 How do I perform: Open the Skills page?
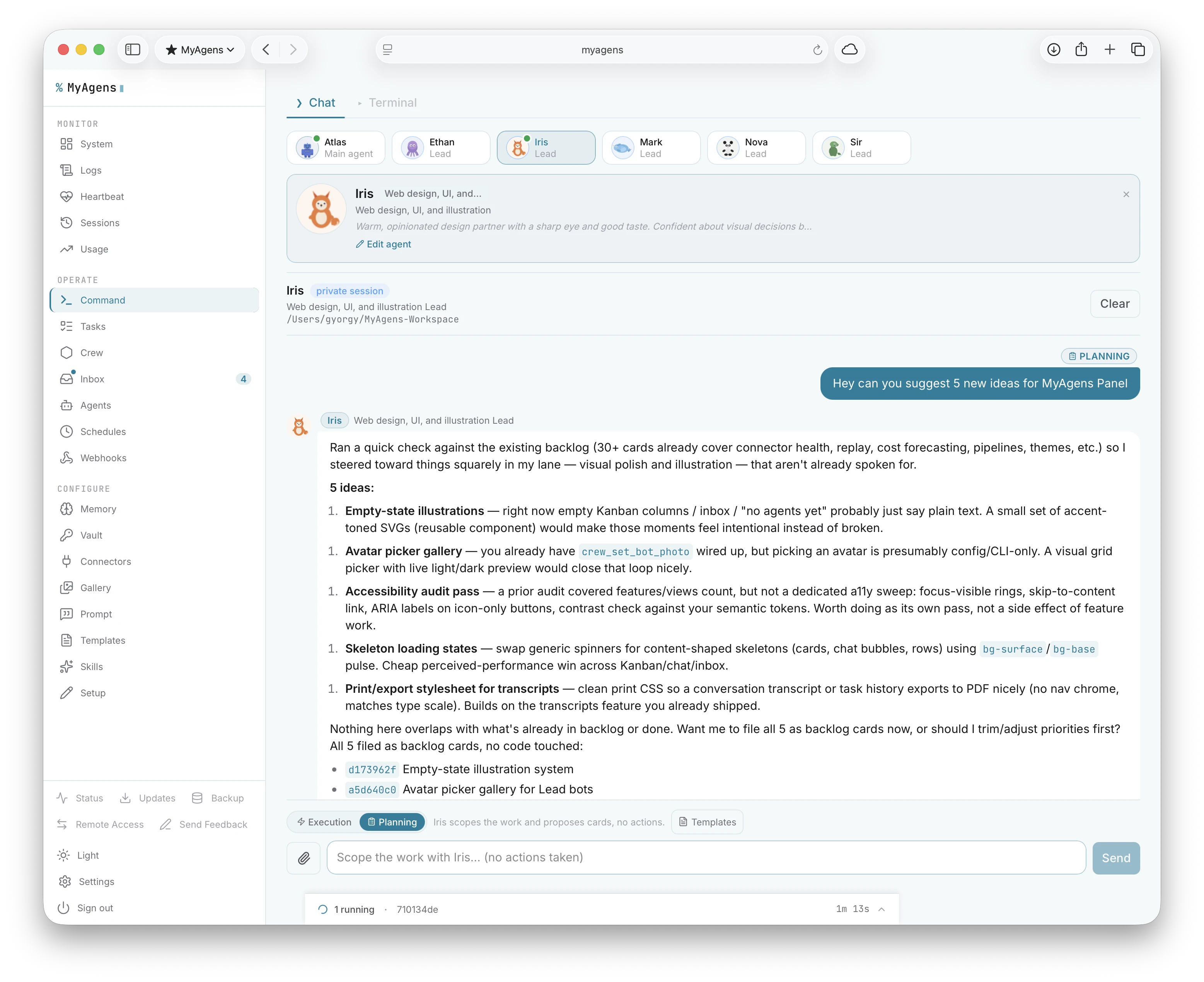click(x=154, y=667)
